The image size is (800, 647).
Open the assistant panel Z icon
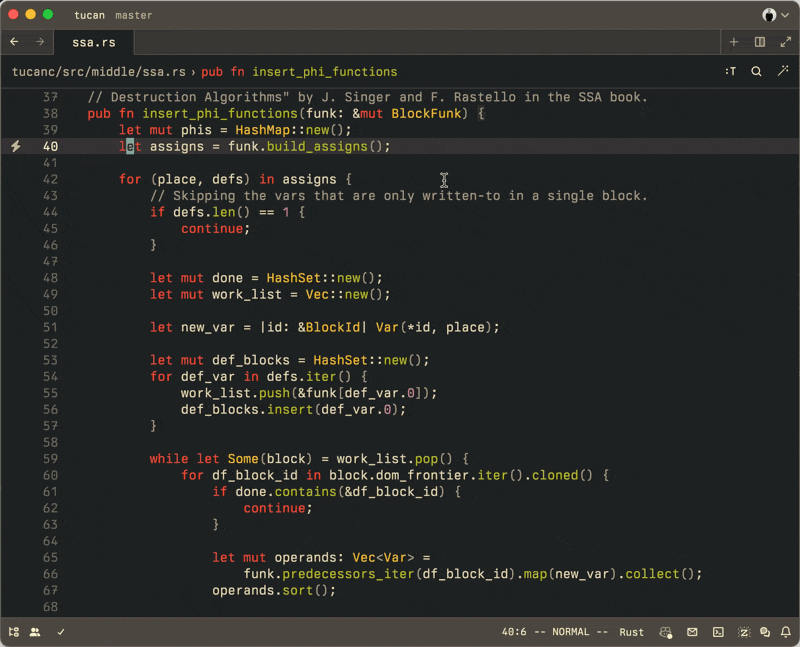coord(744,632)
